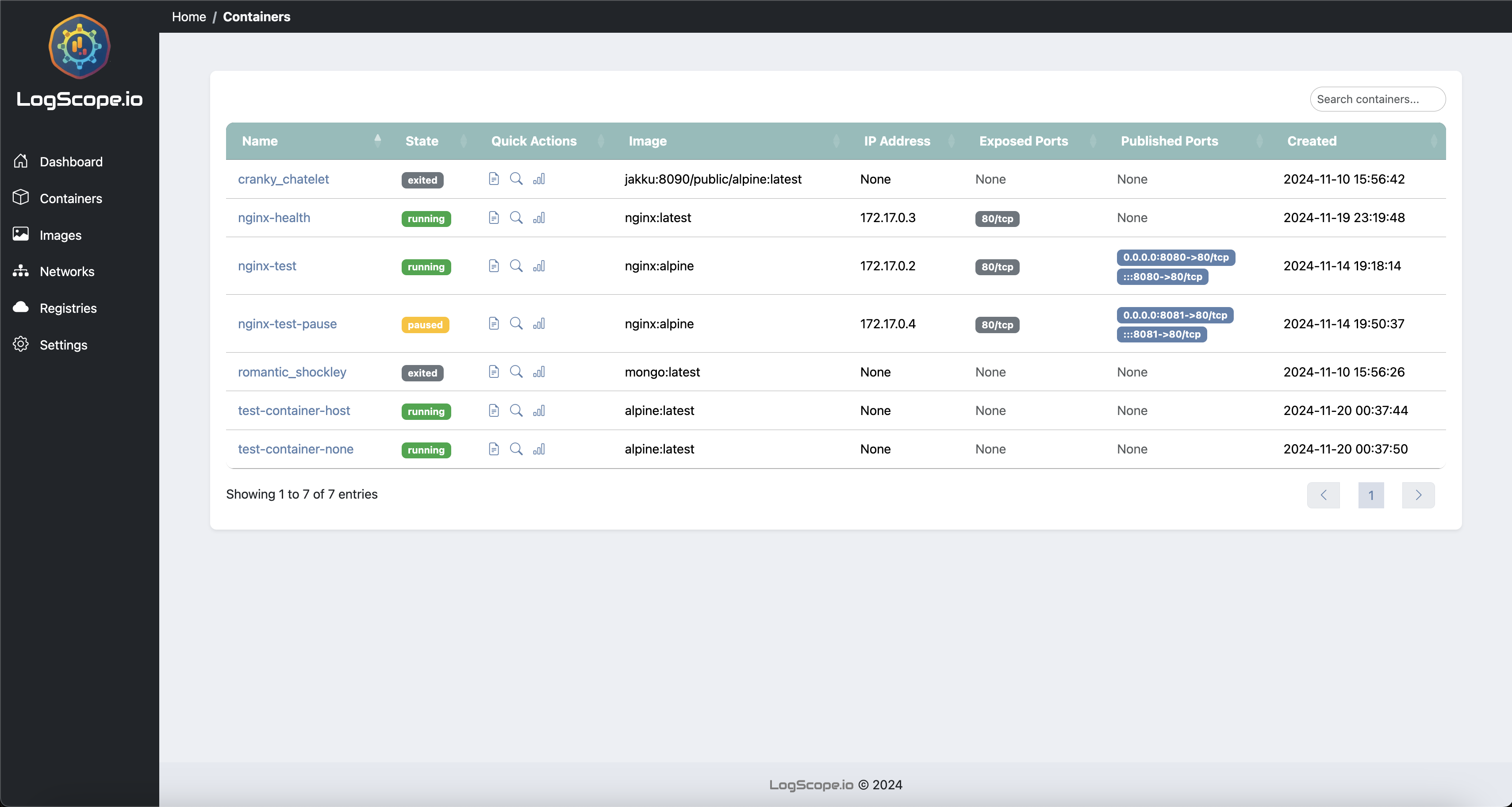The height and width of the screenshot is (807, 1512).
Task: Open the Images section from the sidebar
Action: (60, 235)
